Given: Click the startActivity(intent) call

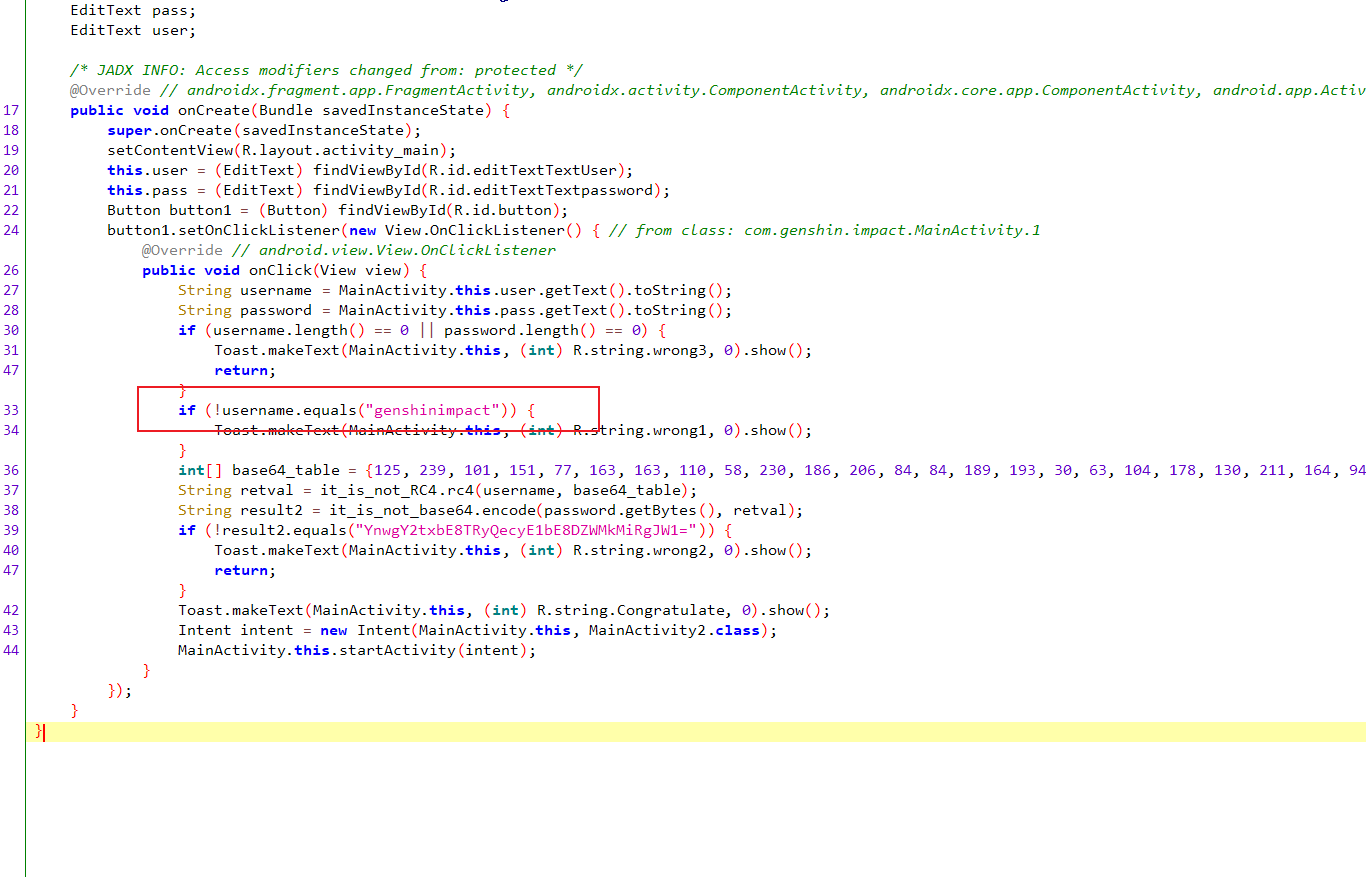Looking at the screenshot, I should [x=432, y=650].
